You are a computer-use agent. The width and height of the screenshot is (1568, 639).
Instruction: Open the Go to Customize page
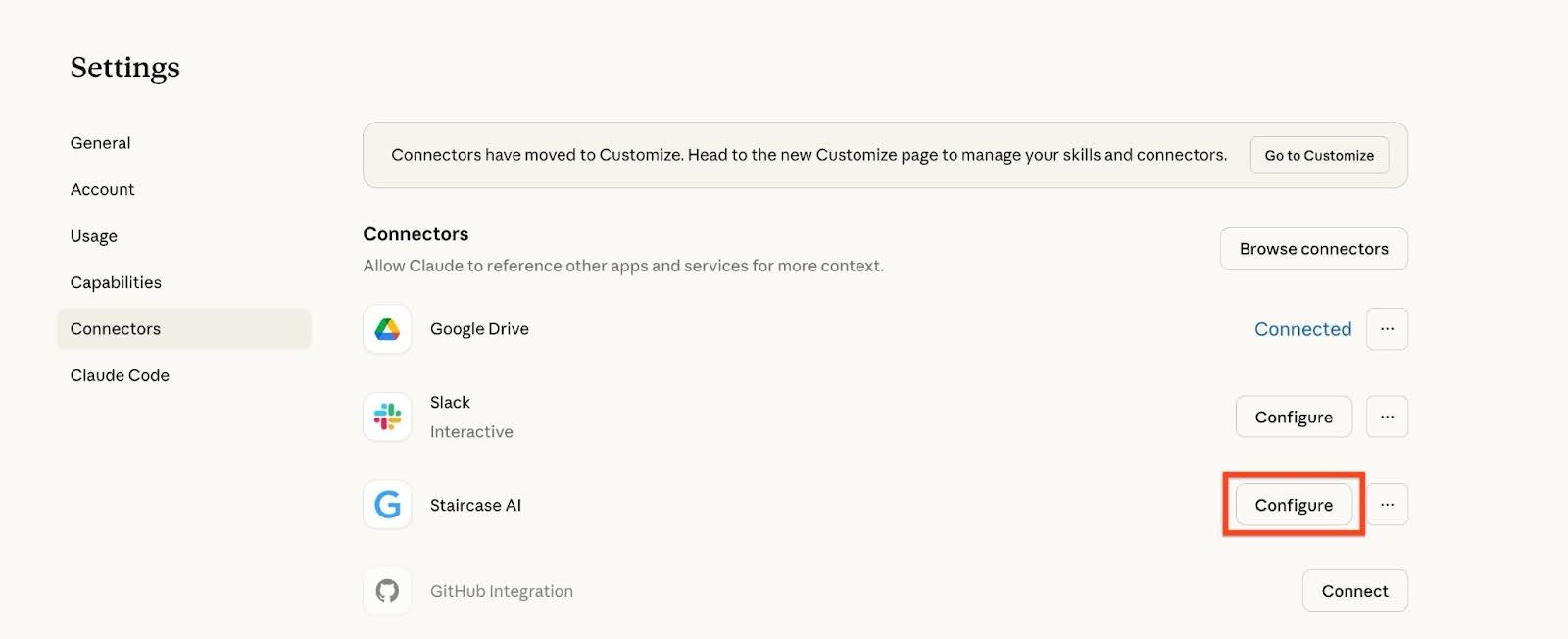pos(1319,155)
